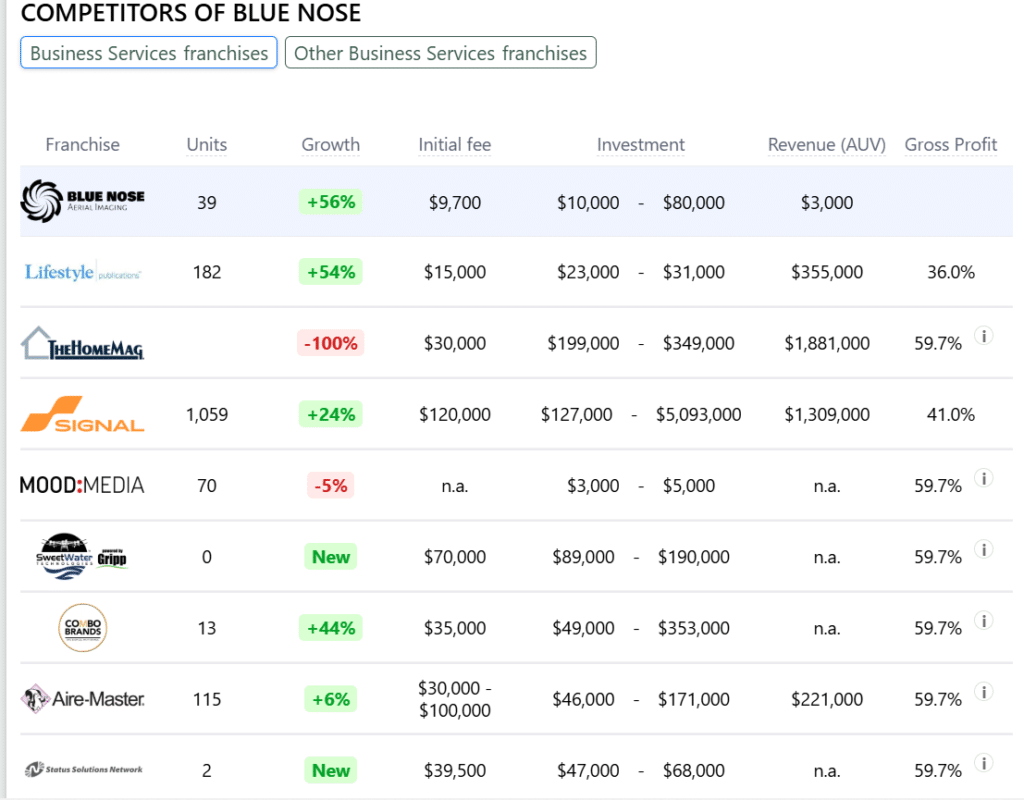Click the 182 units value

pyautogui.click(x=206, y=272)
